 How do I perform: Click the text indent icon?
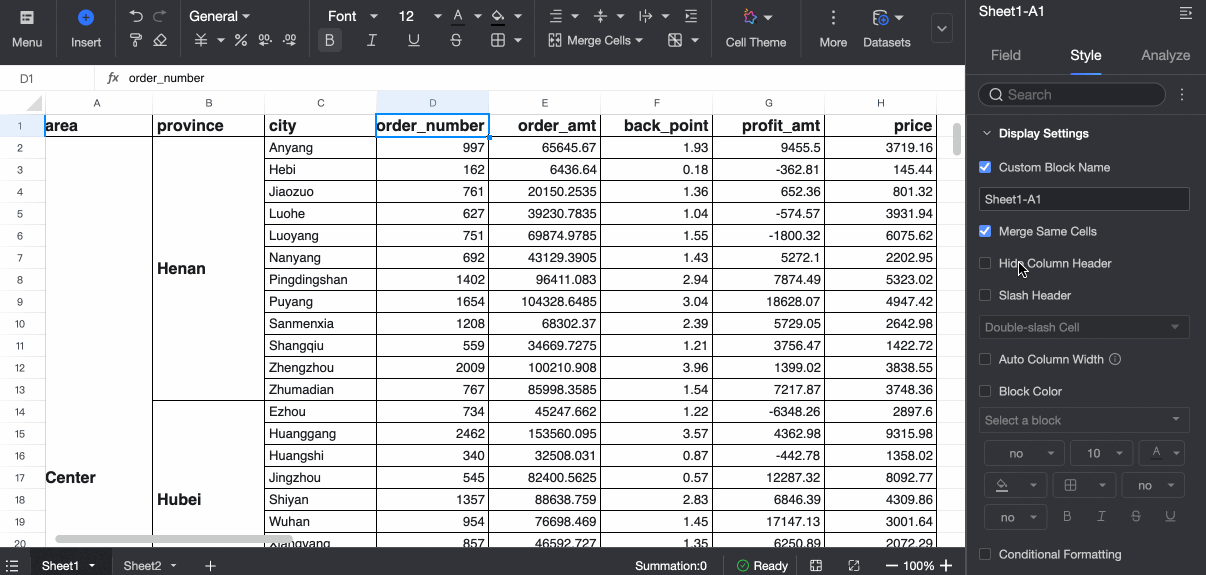[690, 16]
